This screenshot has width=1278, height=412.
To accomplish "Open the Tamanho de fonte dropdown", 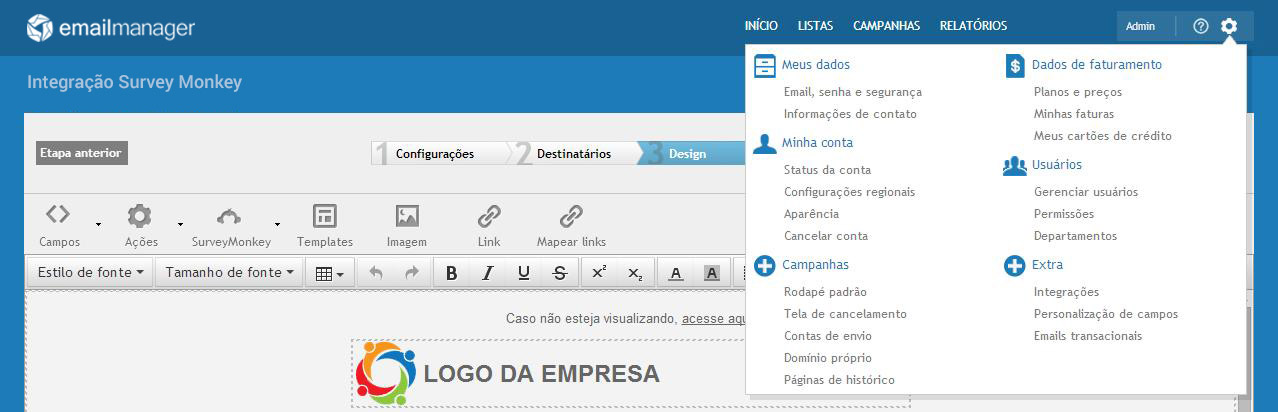I will (230, 272).
